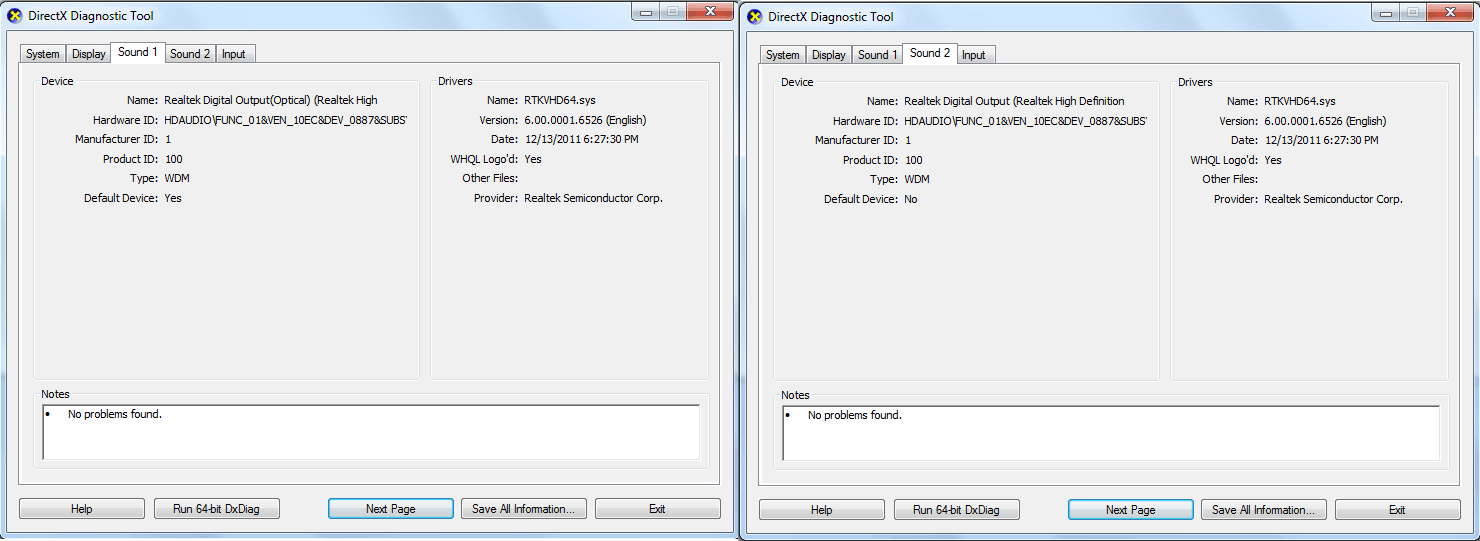Image resolution: width=1480 pixels, height=541 pixels.
Task: Select the Sound 1 tab in the left window
Action: coord(138,52)
